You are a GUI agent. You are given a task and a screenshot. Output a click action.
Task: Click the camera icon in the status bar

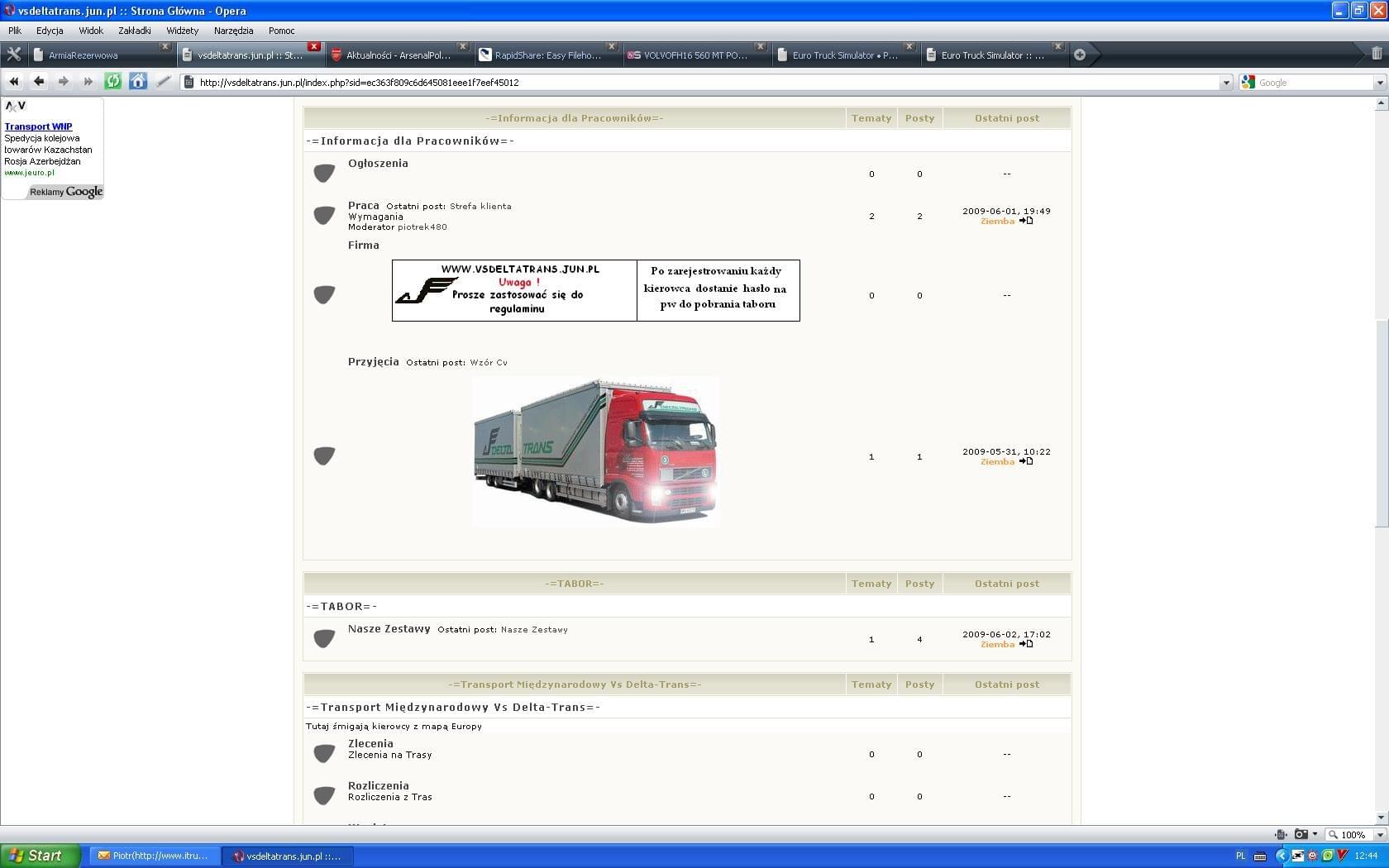pyautogui.click(x=1301, y=834)
